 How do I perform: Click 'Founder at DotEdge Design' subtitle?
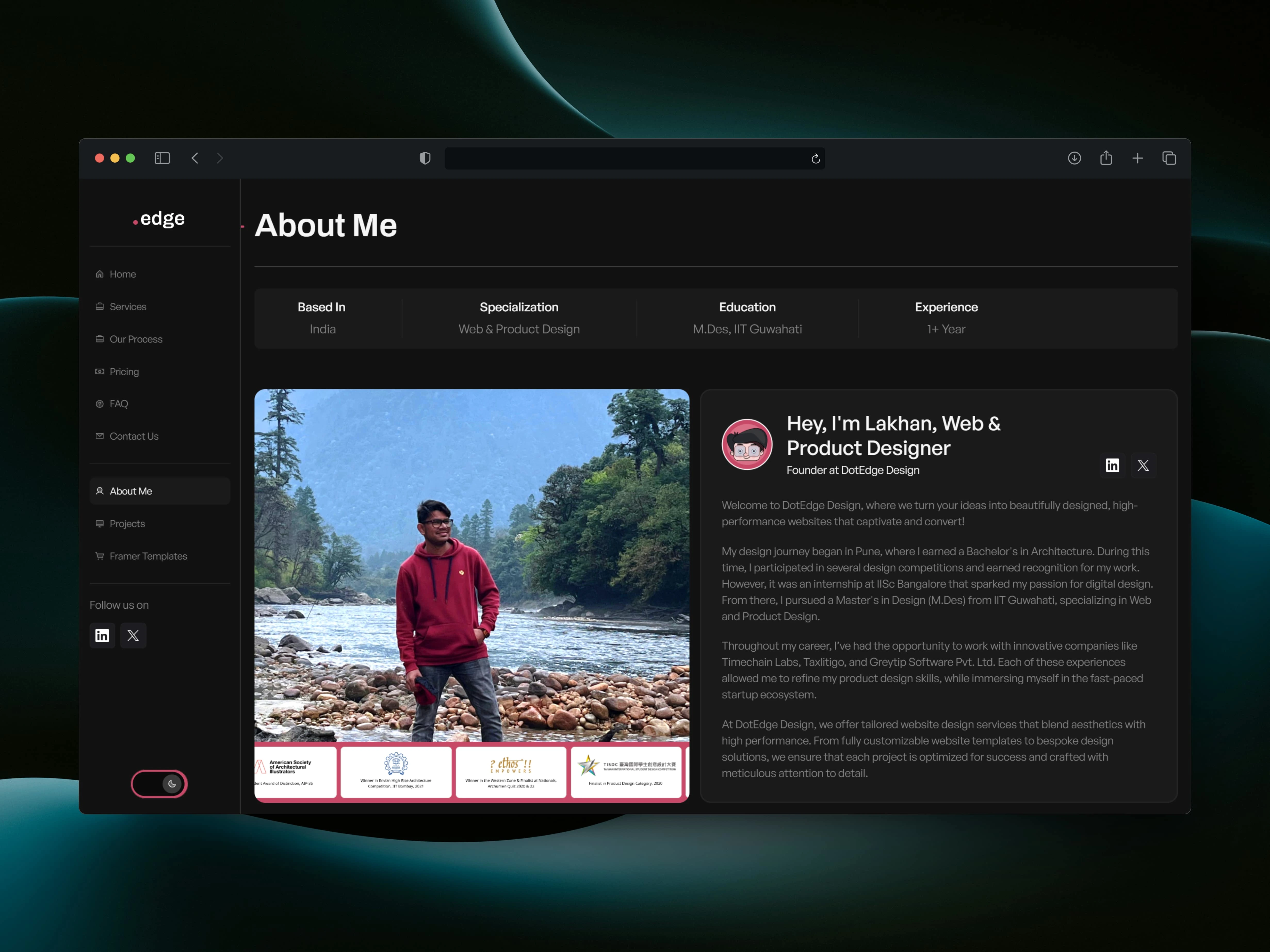[x=853, y=470]
